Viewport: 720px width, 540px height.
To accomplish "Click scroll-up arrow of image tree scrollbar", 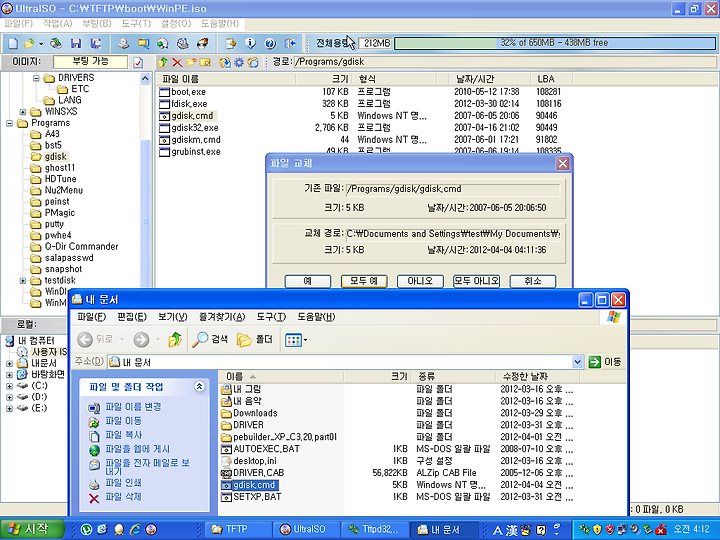I will (x=145, y=79).
